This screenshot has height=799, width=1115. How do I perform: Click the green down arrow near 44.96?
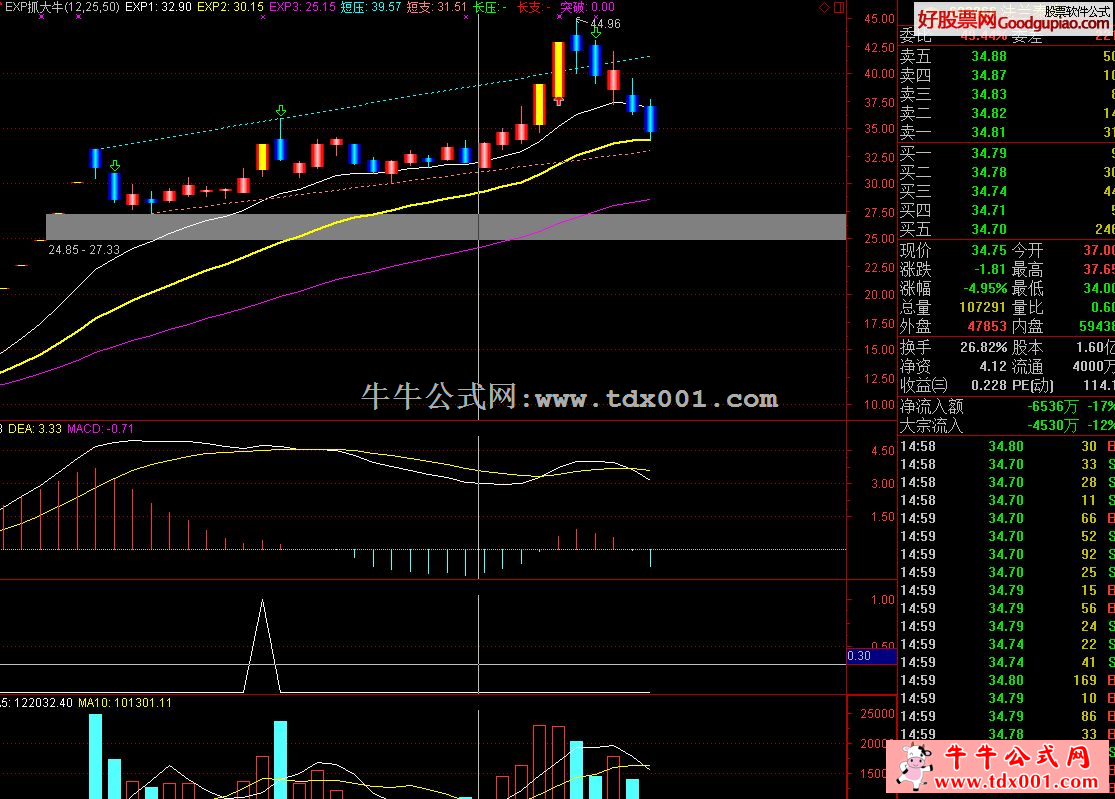(x=596, y=31)
